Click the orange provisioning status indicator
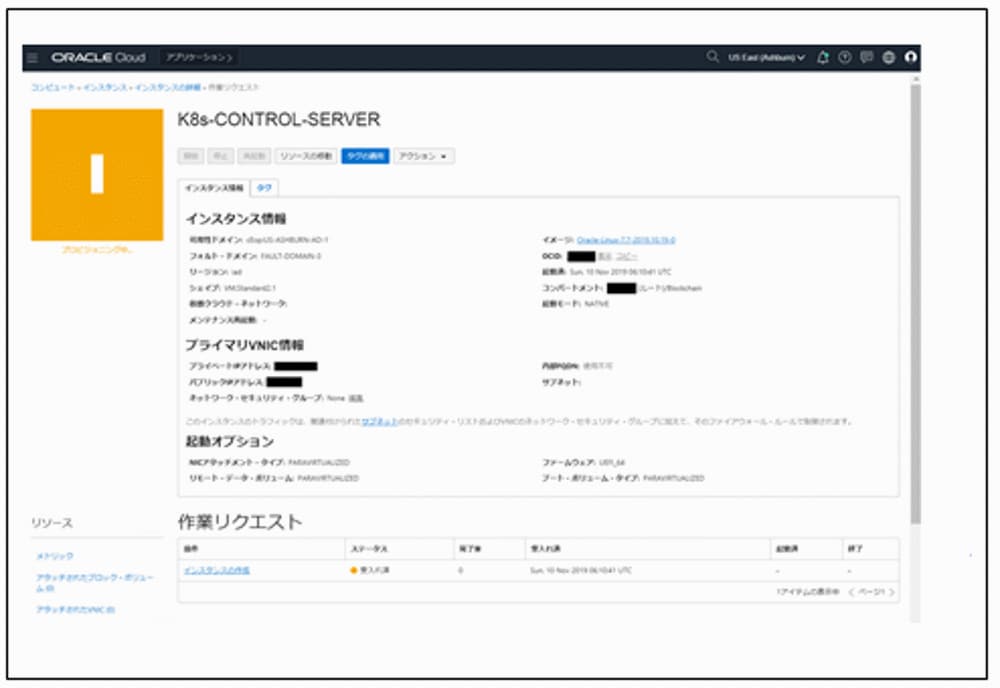The image size is (1000, 688). pos(95,176)
